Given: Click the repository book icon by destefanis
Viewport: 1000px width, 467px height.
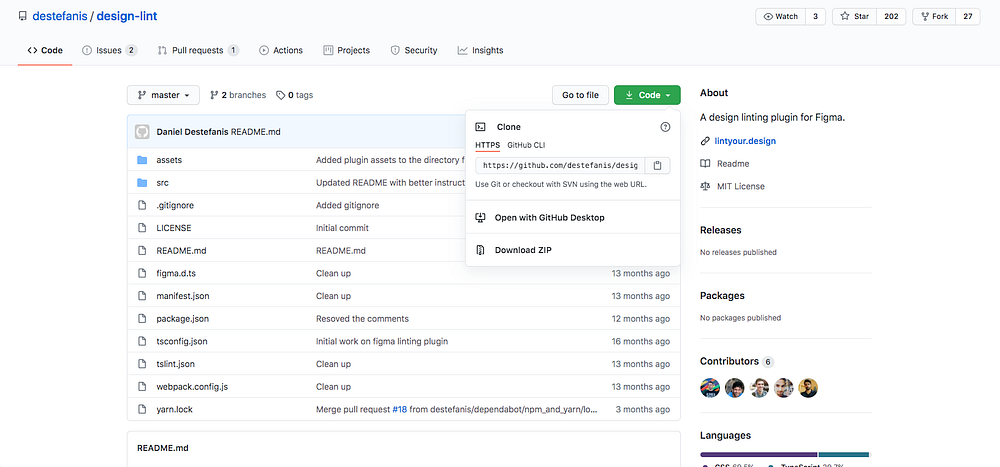Looking at the screenshot, I should point(23,16).
